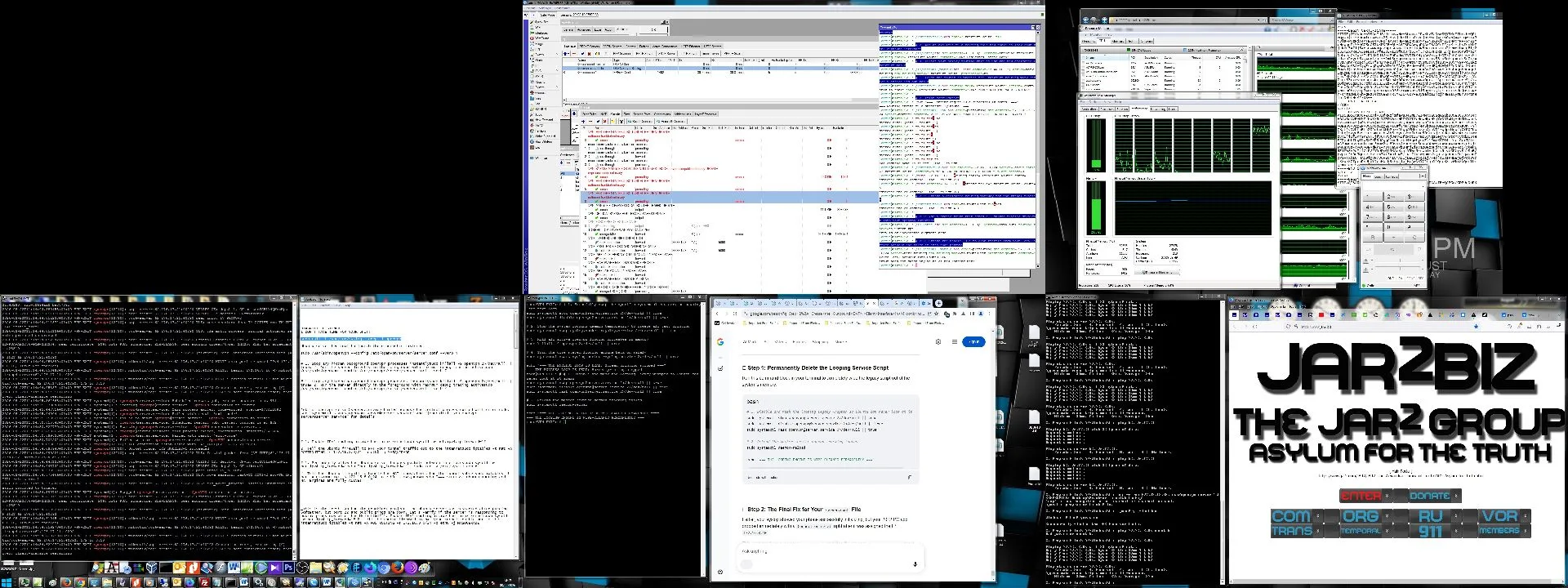Launch Firefox from the Windows taskbar
This screenshot has width=1568, height=588.
tap(66, 582)
